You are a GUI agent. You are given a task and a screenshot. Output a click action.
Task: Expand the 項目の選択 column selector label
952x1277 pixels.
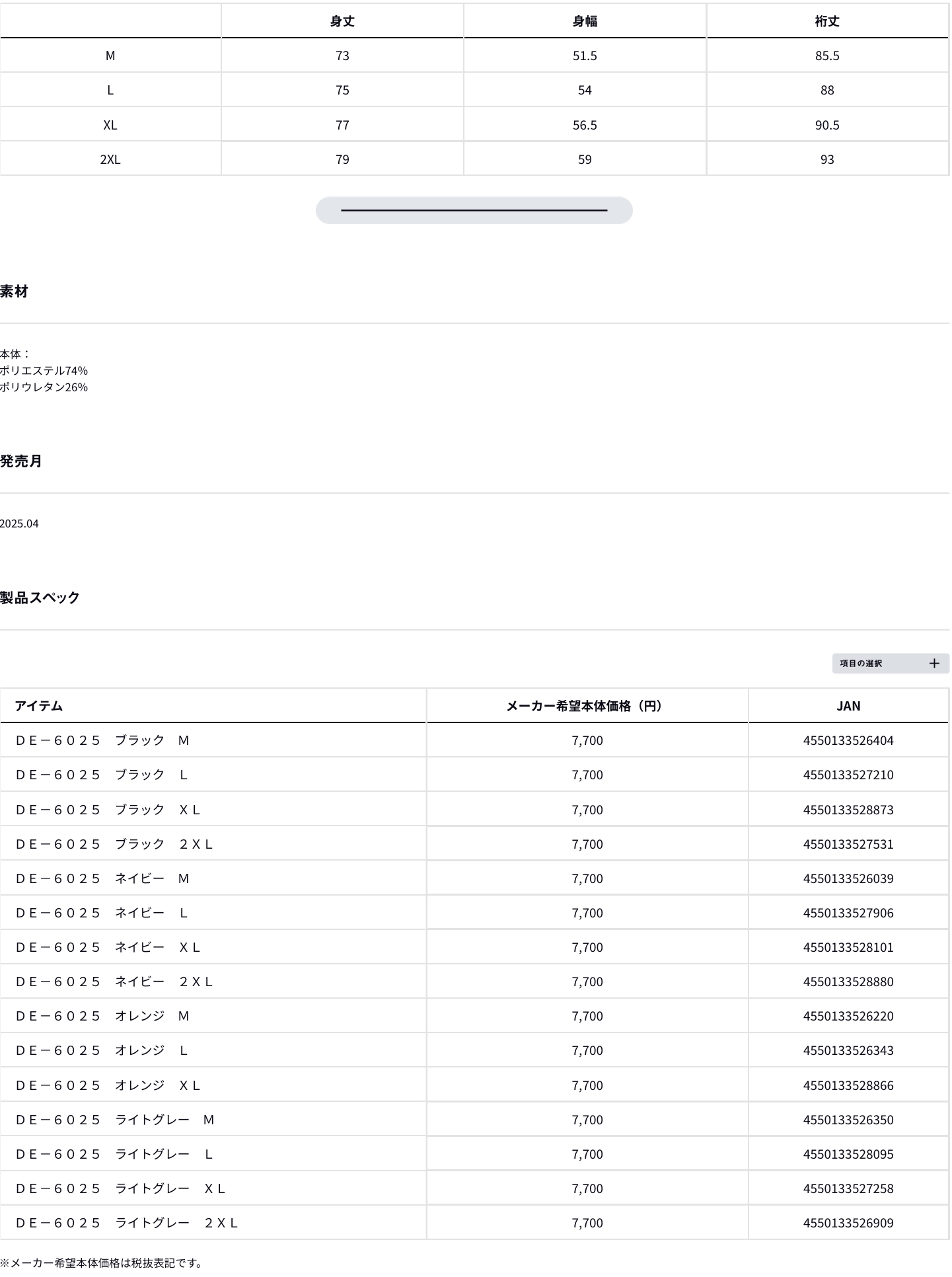pyautogui.click(x=861, y=663)
